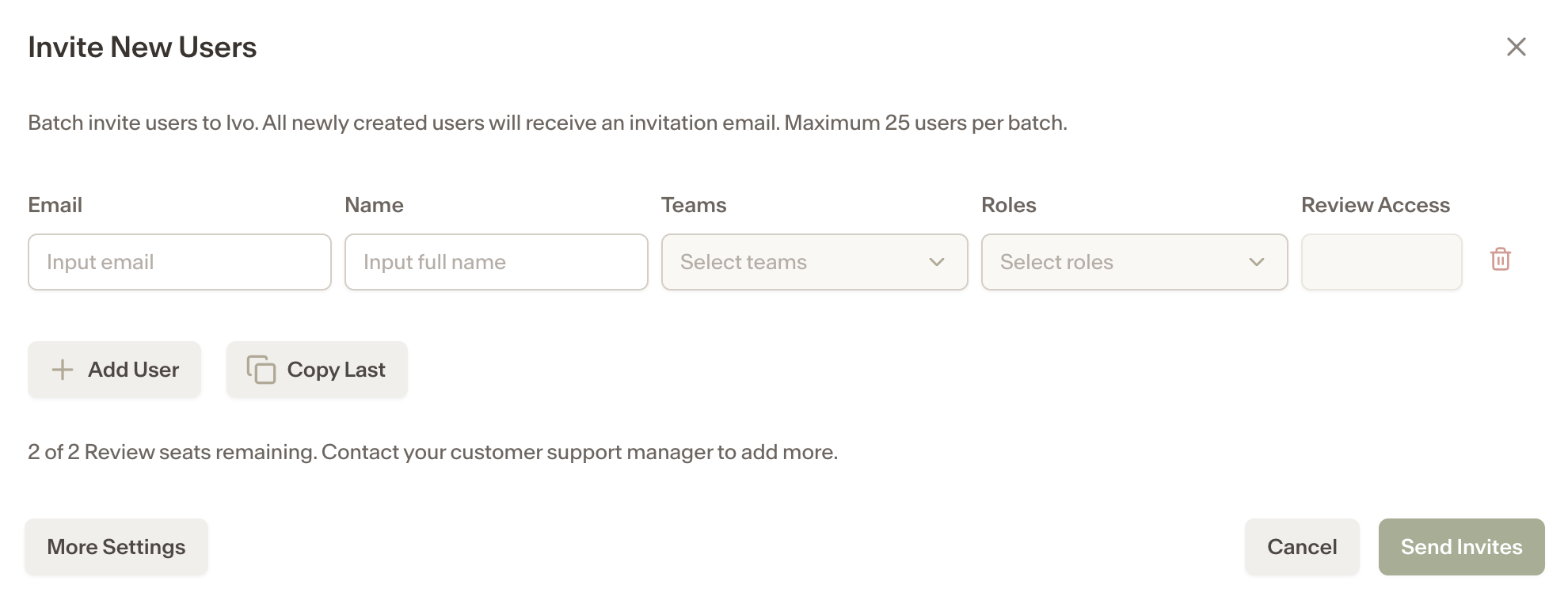The height and width of the screenshot is (600, 1568).
Task: Click the Invite New Users title
Action: tap(143, 47)
